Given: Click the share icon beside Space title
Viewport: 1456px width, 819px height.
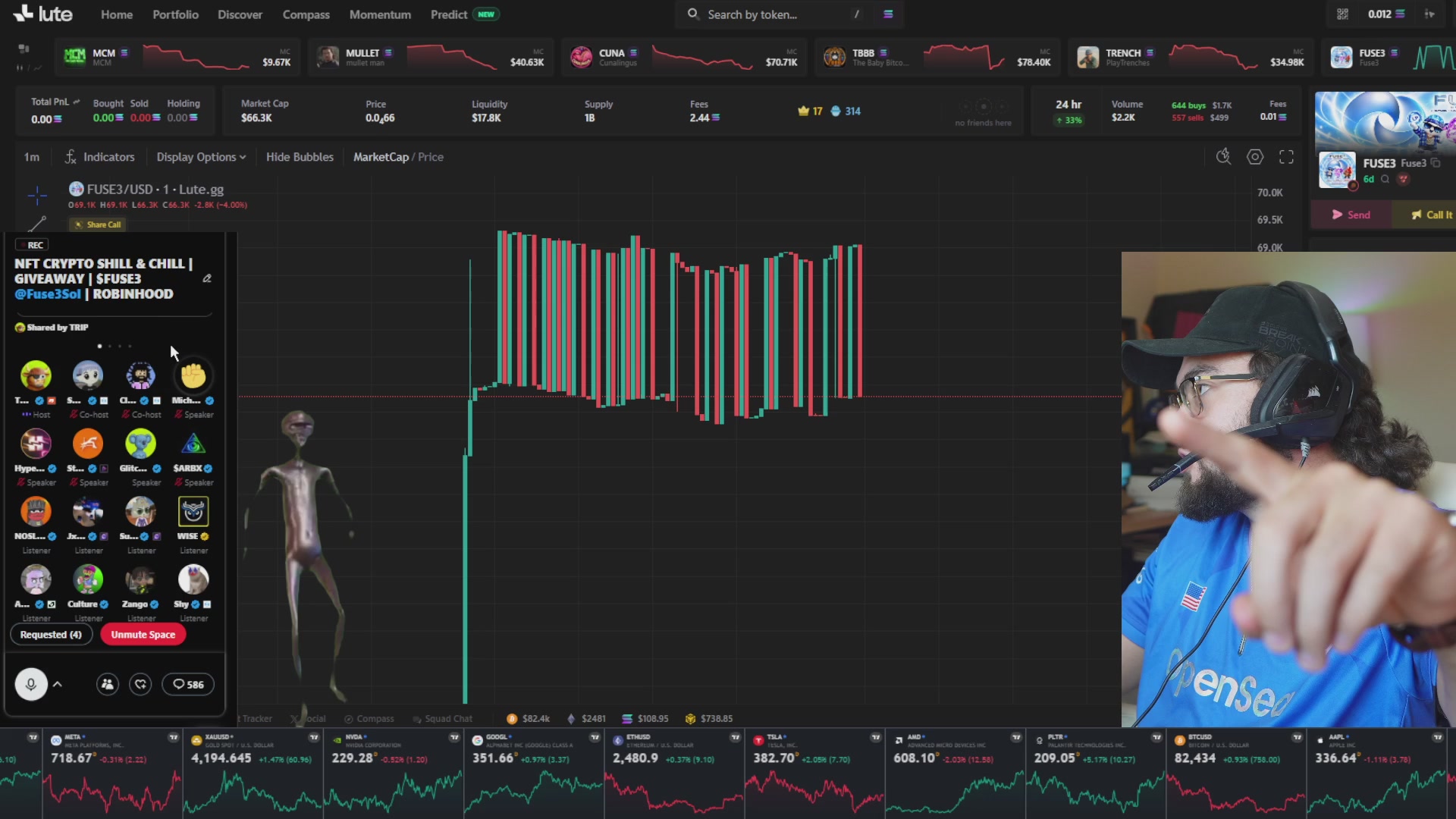Looking at the screenshot, I should [207, 278].
